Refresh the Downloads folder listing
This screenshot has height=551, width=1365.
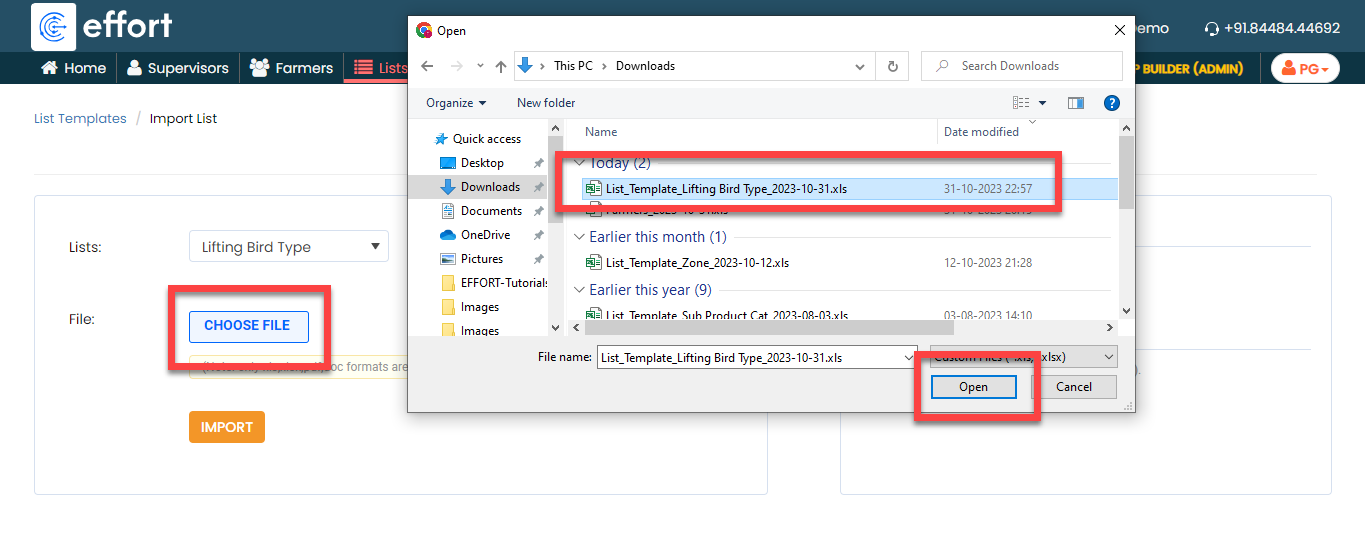tap(892, 66)
